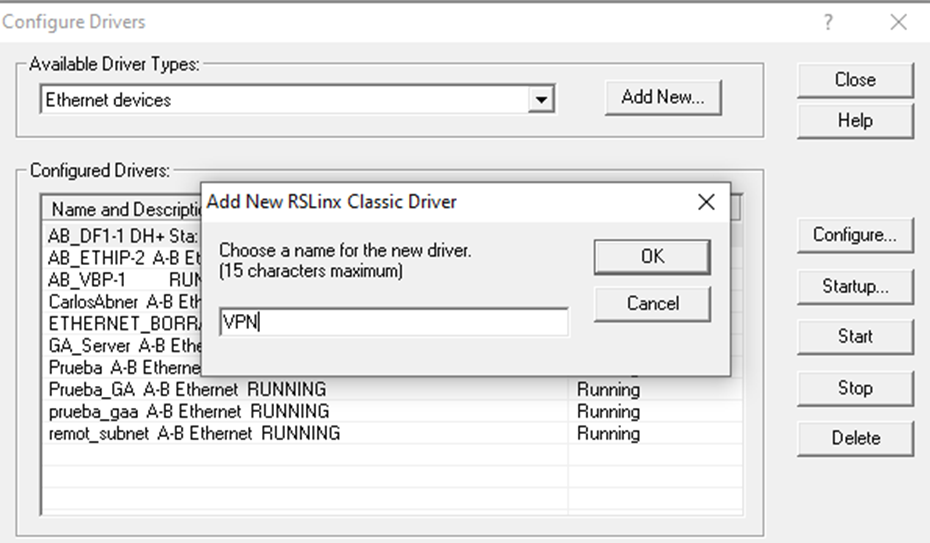Image resolution: width=930 pixels, height=543 pixels.
Task: Select the prueba_gaa A-B Ethernet driver row
Action: 188,411
